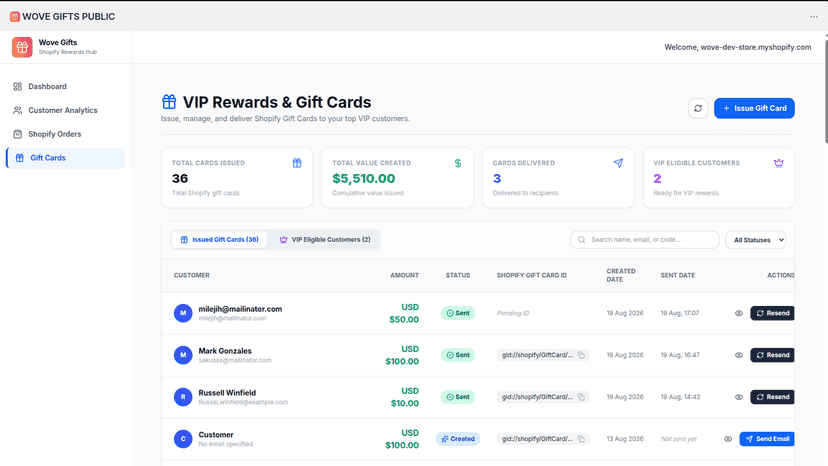Click avatar R of Russell Winfield

(x=183, y=397)
